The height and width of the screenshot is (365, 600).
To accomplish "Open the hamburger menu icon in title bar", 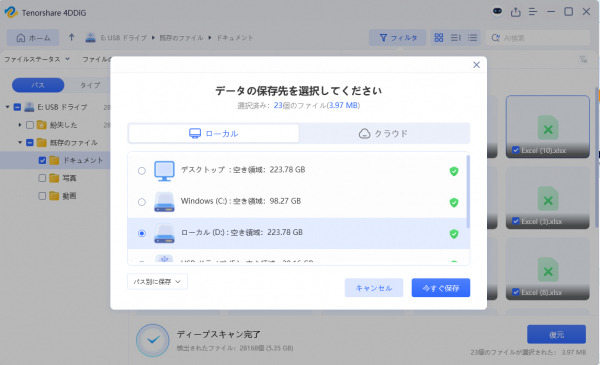I will pyautogui.click(x=533, y=12).
